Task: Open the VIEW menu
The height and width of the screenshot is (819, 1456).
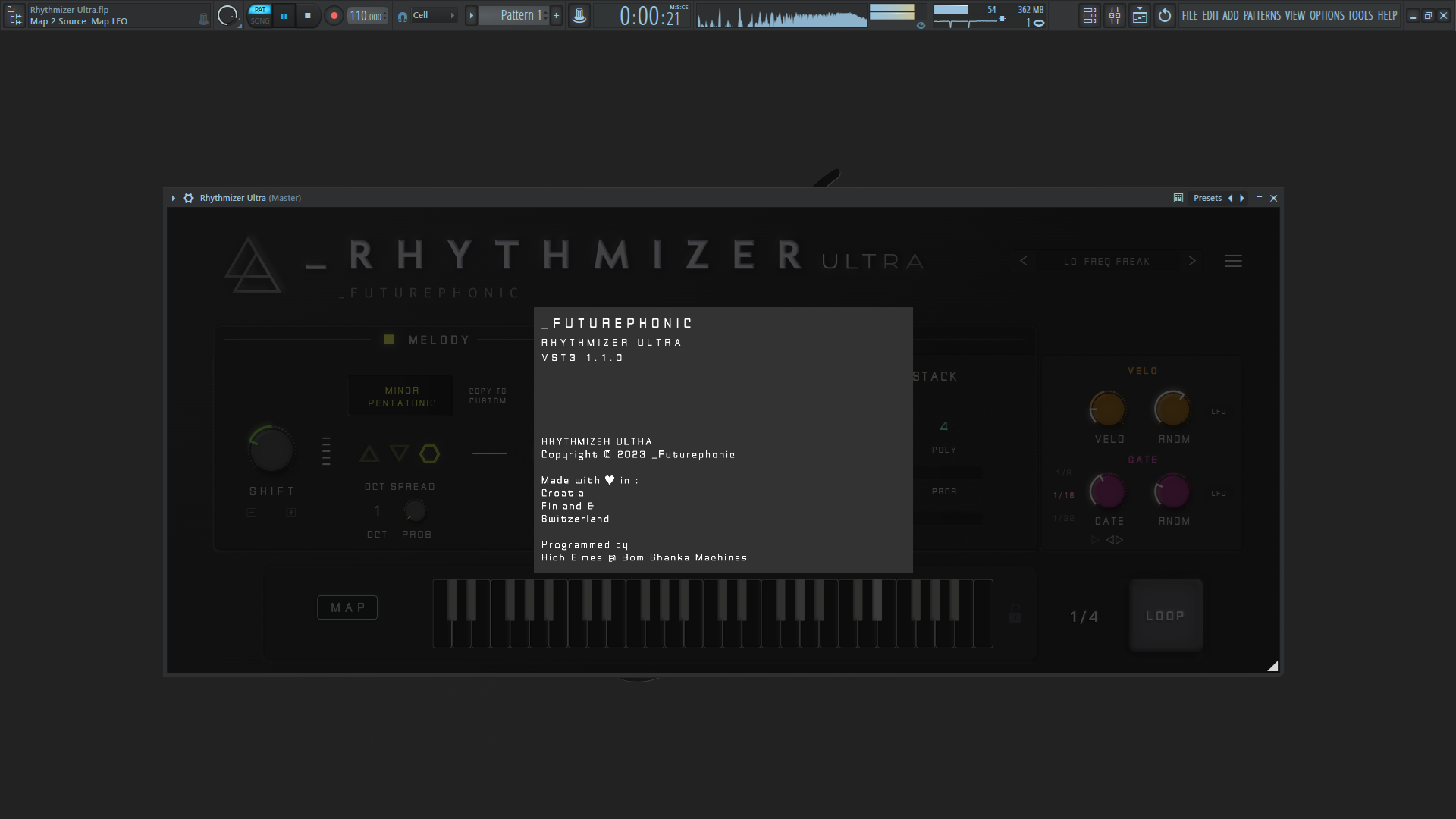Action: pyautogui.click(x=1295, y=15)
